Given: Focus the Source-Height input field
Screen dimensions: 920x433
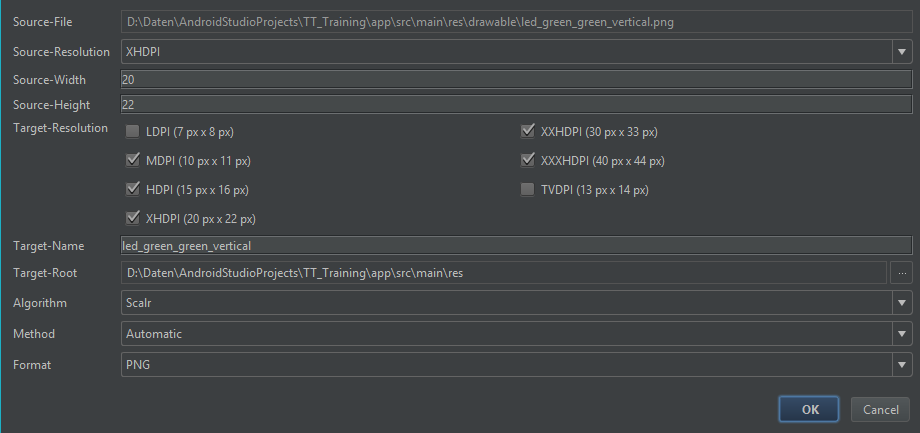Looking at the screenshot, I should click(515, 105).
